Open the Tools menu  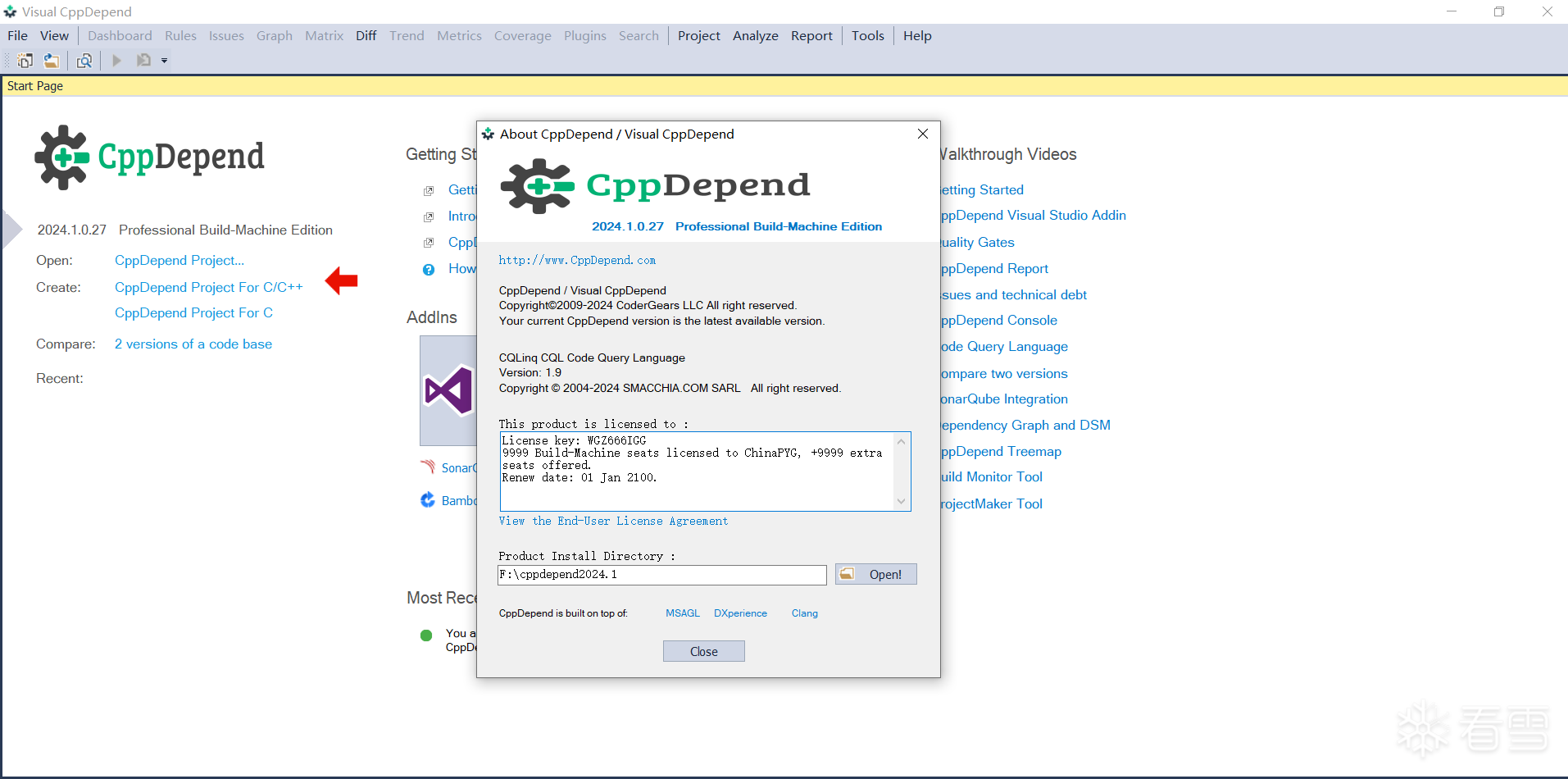868,36
